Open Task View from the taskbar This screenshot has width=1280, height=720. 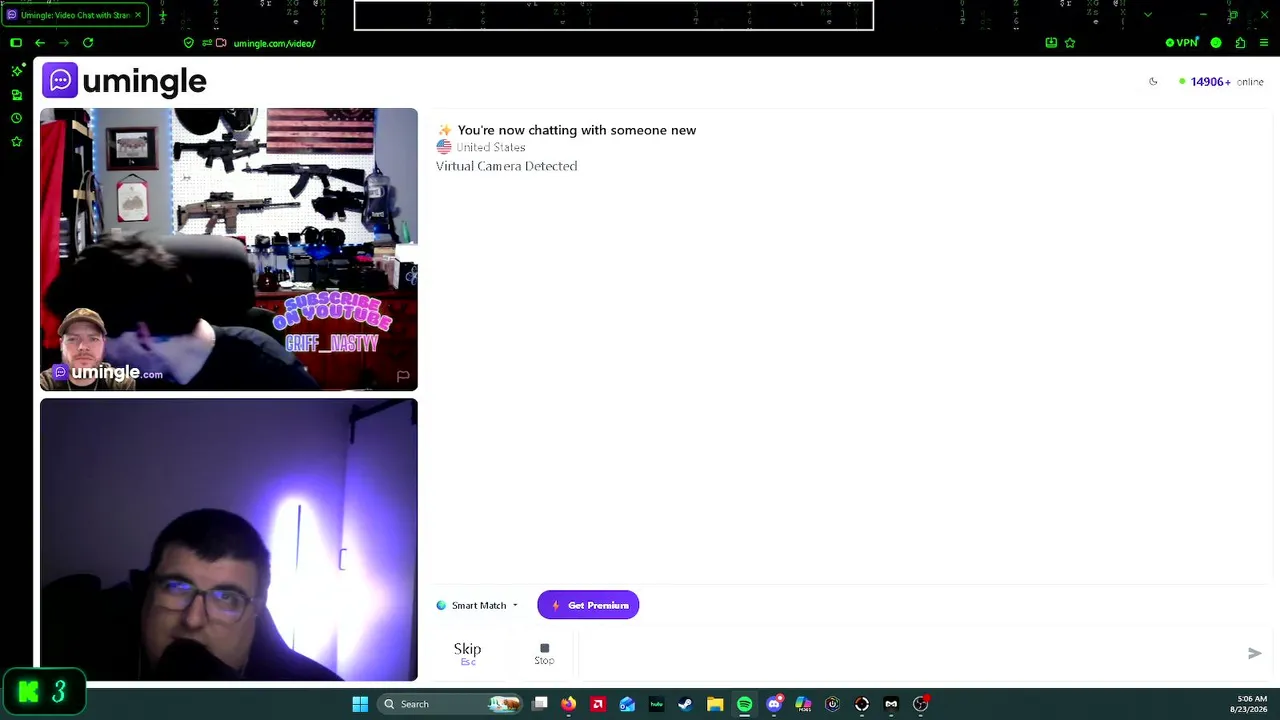pyautogui.click(x=540, y=704)
